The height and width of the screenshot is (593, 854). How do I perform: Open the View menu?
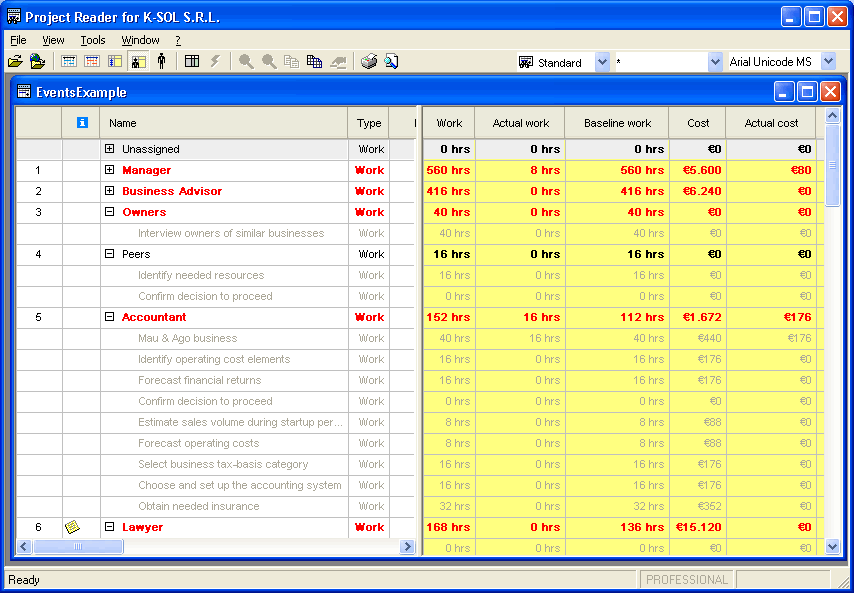tap(53, 40)
